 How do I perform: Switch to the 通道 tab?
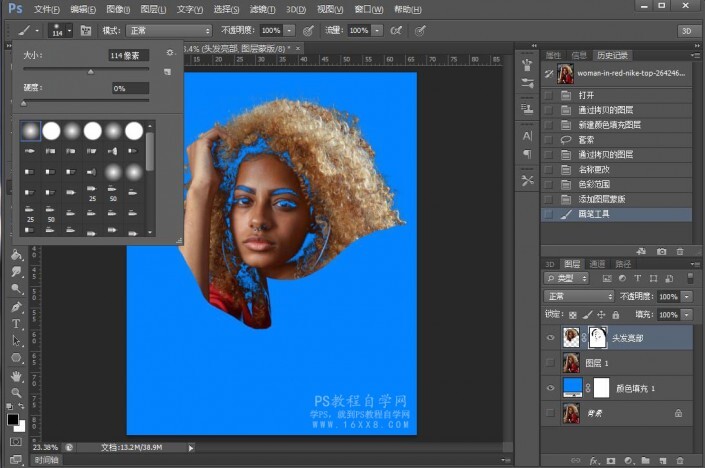pos(598,264)
